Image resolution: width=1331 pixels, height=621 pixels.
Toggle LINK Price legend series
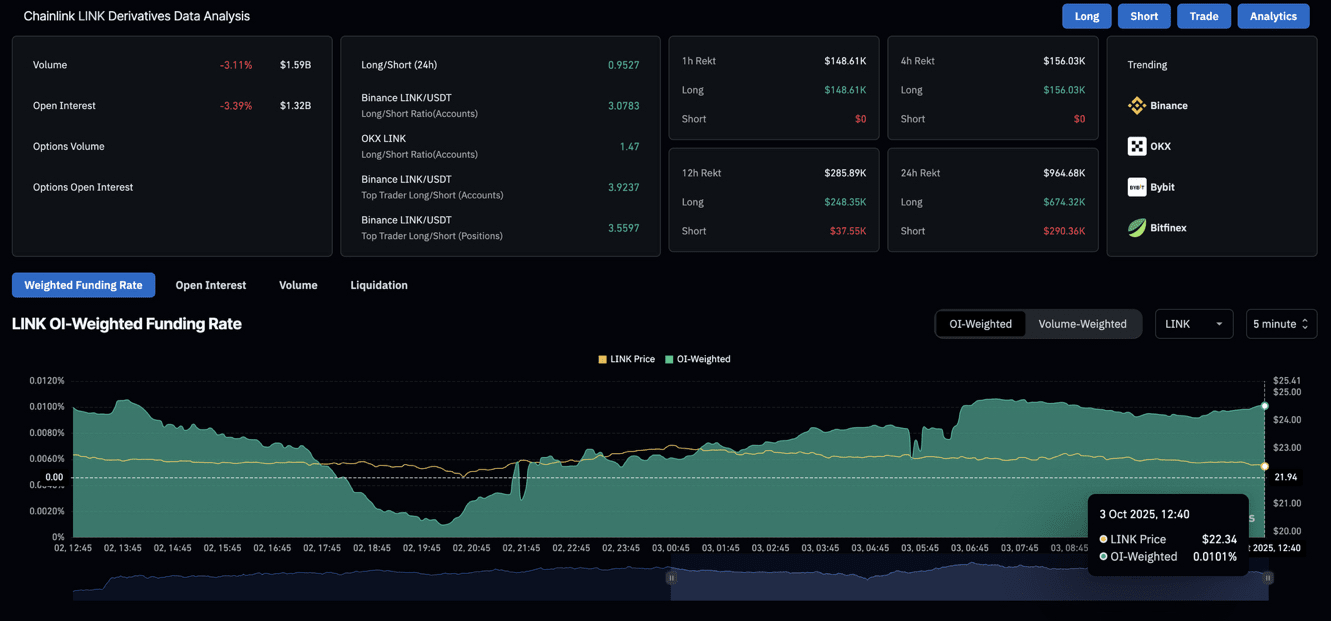click(626, 359)
